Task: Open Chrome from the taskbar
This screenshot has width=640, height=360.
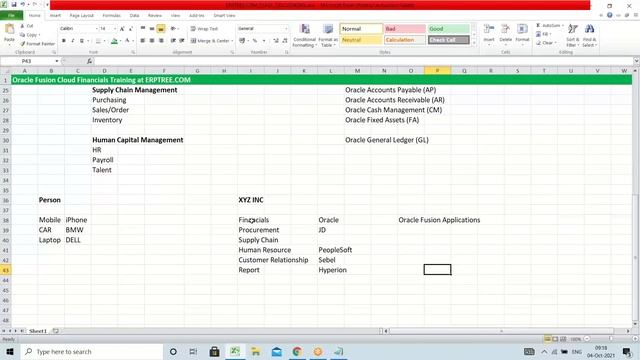Action: 297,351
